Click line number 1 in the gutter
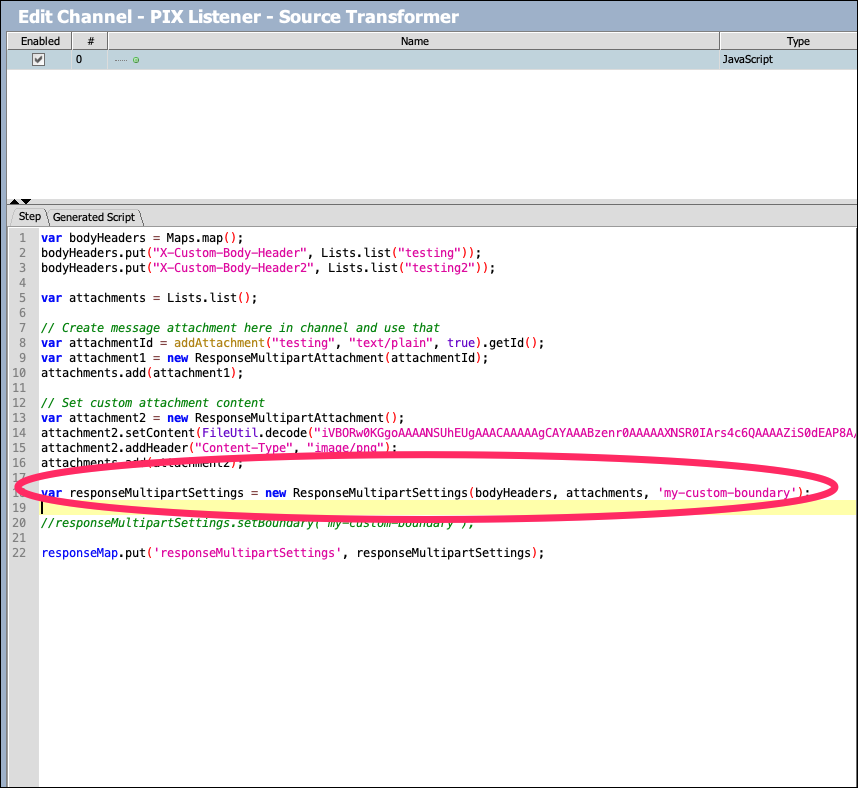This screenshot has height=788, width=858. 22,238
